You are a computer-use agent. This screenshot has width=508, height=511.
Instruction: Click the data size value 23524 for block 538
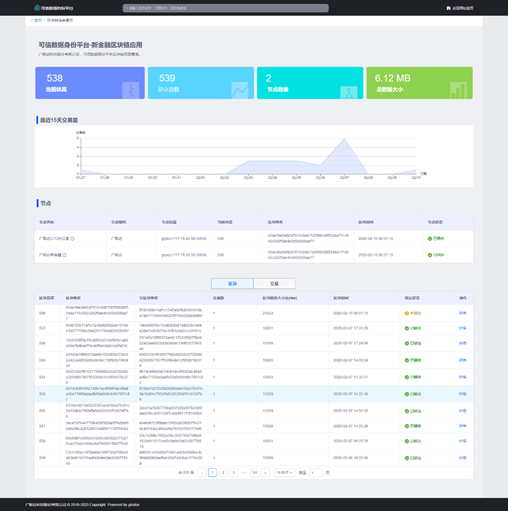tap(268, 313)
